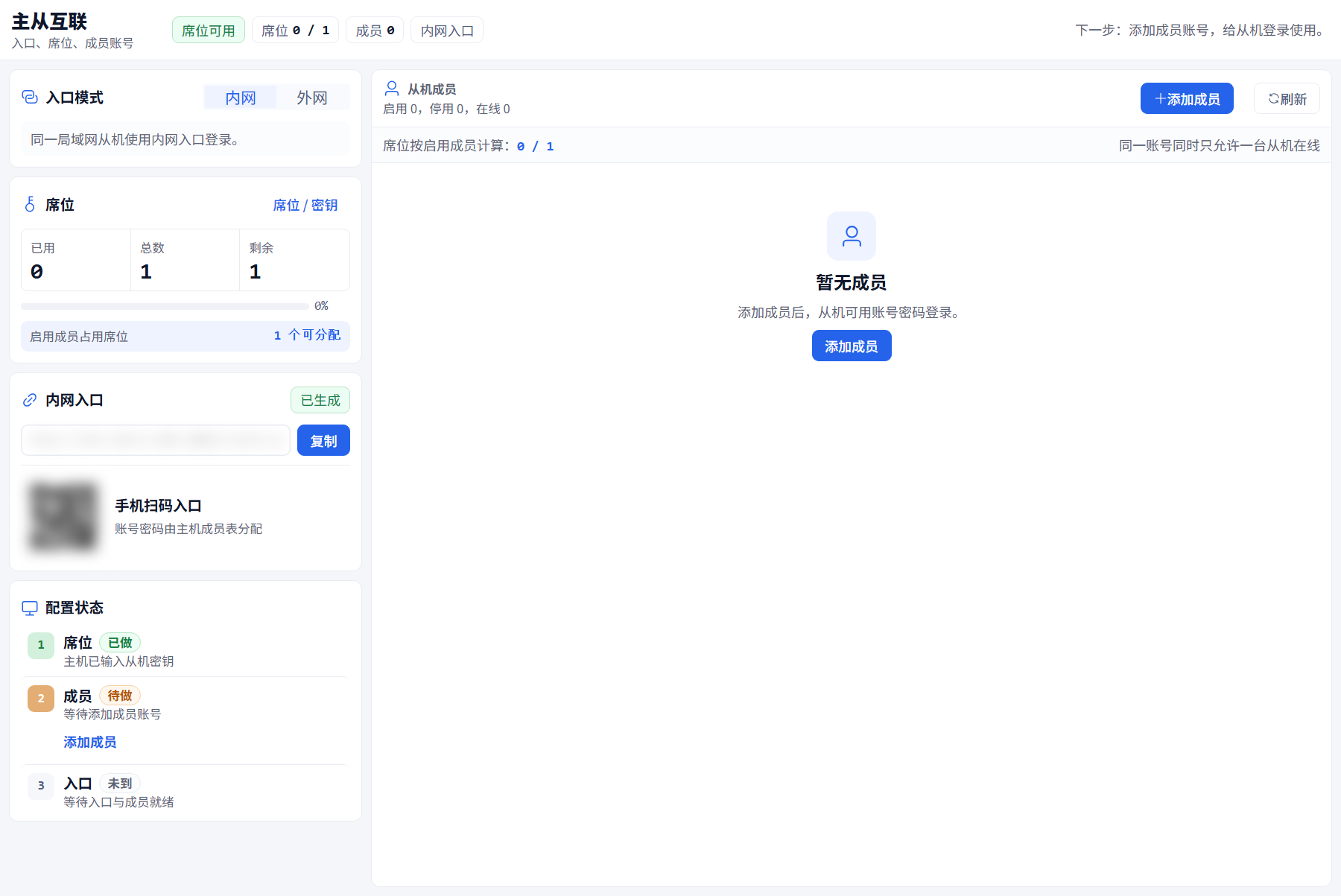This screenshot has height=896, width=1341.
Task: Click the 成员 0 header chip
Action: point(375,30)
